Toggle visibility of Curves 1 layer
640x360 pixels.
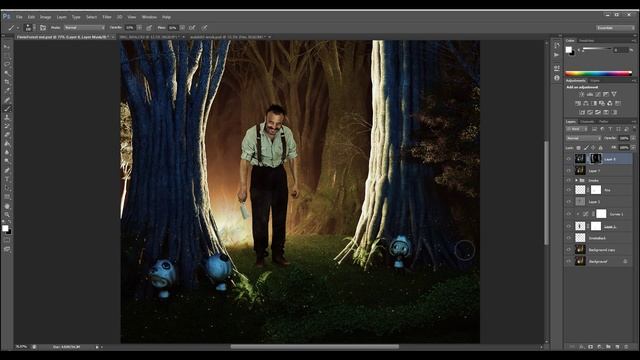point(569,213)
